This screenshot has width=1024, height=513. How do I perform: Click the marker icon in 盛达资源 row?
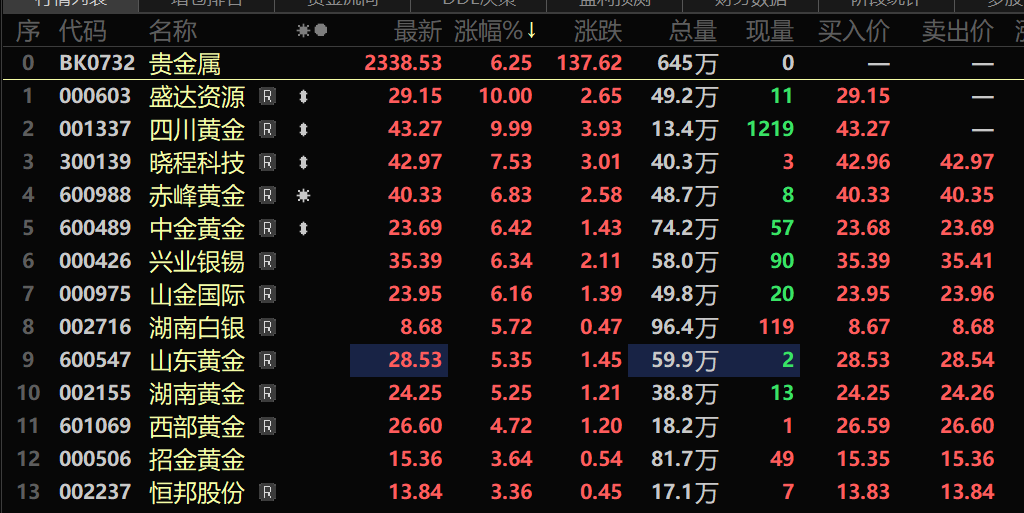(303, 97)
